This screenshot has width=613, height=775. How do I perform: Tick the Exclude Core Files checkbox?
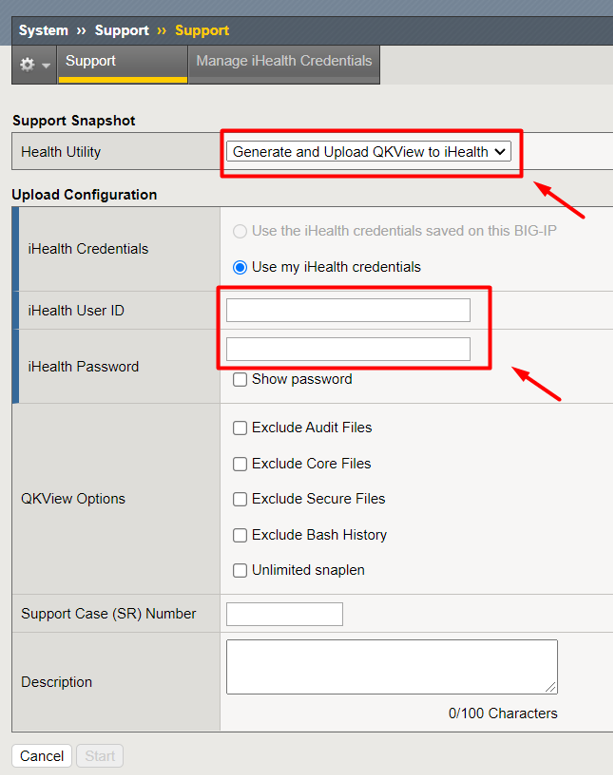(240, 464)
